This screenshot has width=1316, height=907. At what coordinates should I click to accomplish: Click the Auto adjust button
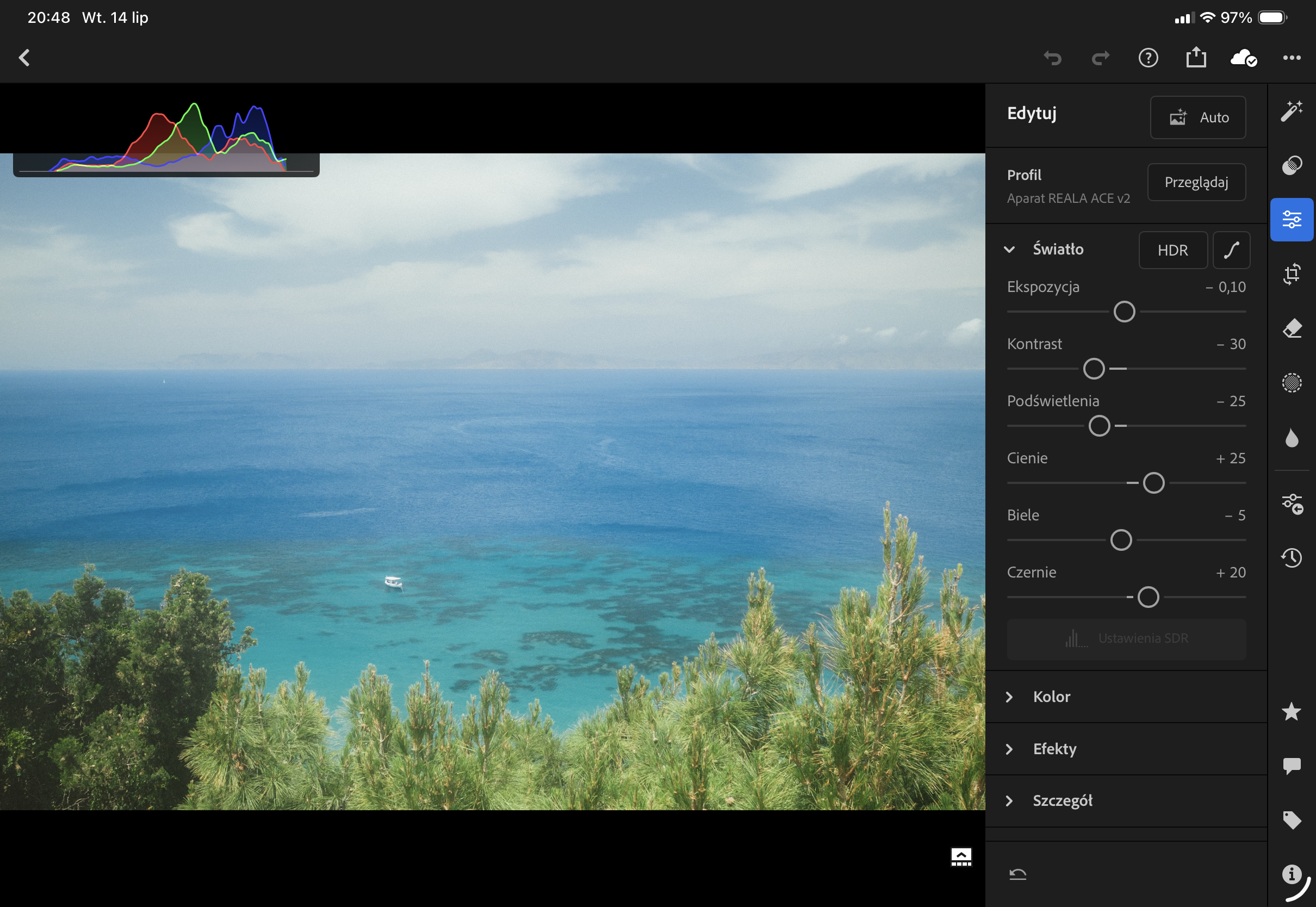(1198, 117)
